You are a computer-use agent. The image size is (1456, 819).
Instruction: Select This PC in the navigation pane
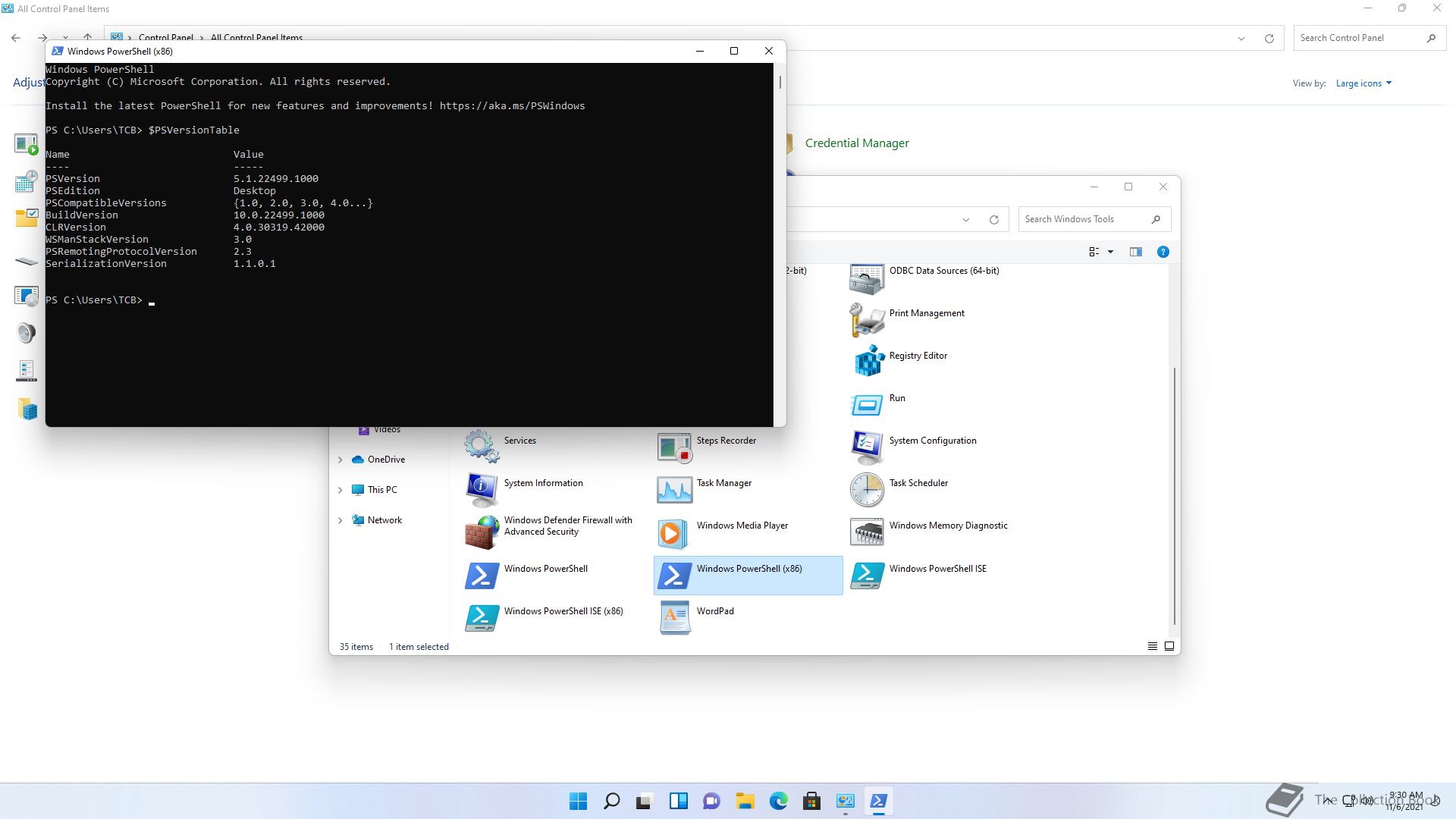[x=382, y=490]
